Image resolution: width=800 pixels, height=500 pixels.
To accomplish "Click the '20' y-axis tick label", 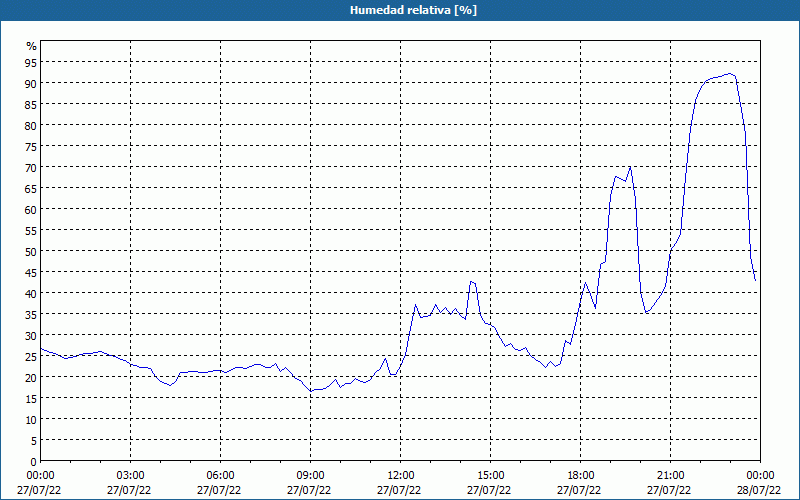I will (x=31, y=377).
